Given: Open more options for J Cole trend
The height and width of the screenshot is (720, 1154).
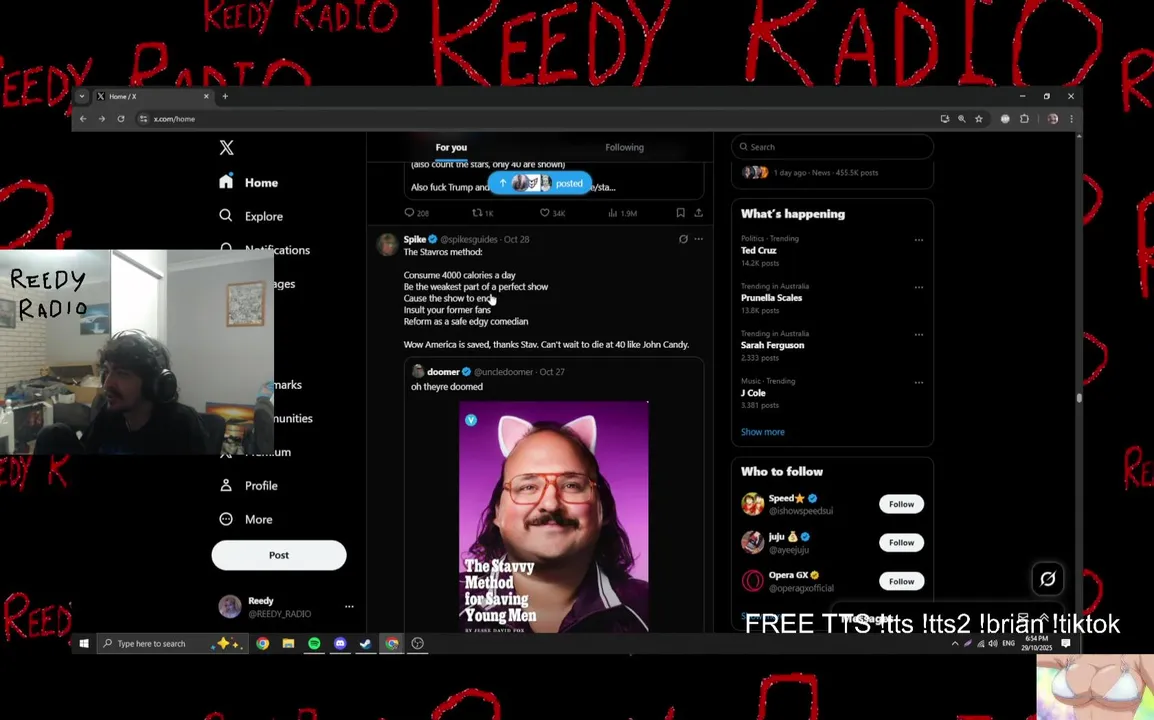Looking at the screenshot, I should [918, 382].
